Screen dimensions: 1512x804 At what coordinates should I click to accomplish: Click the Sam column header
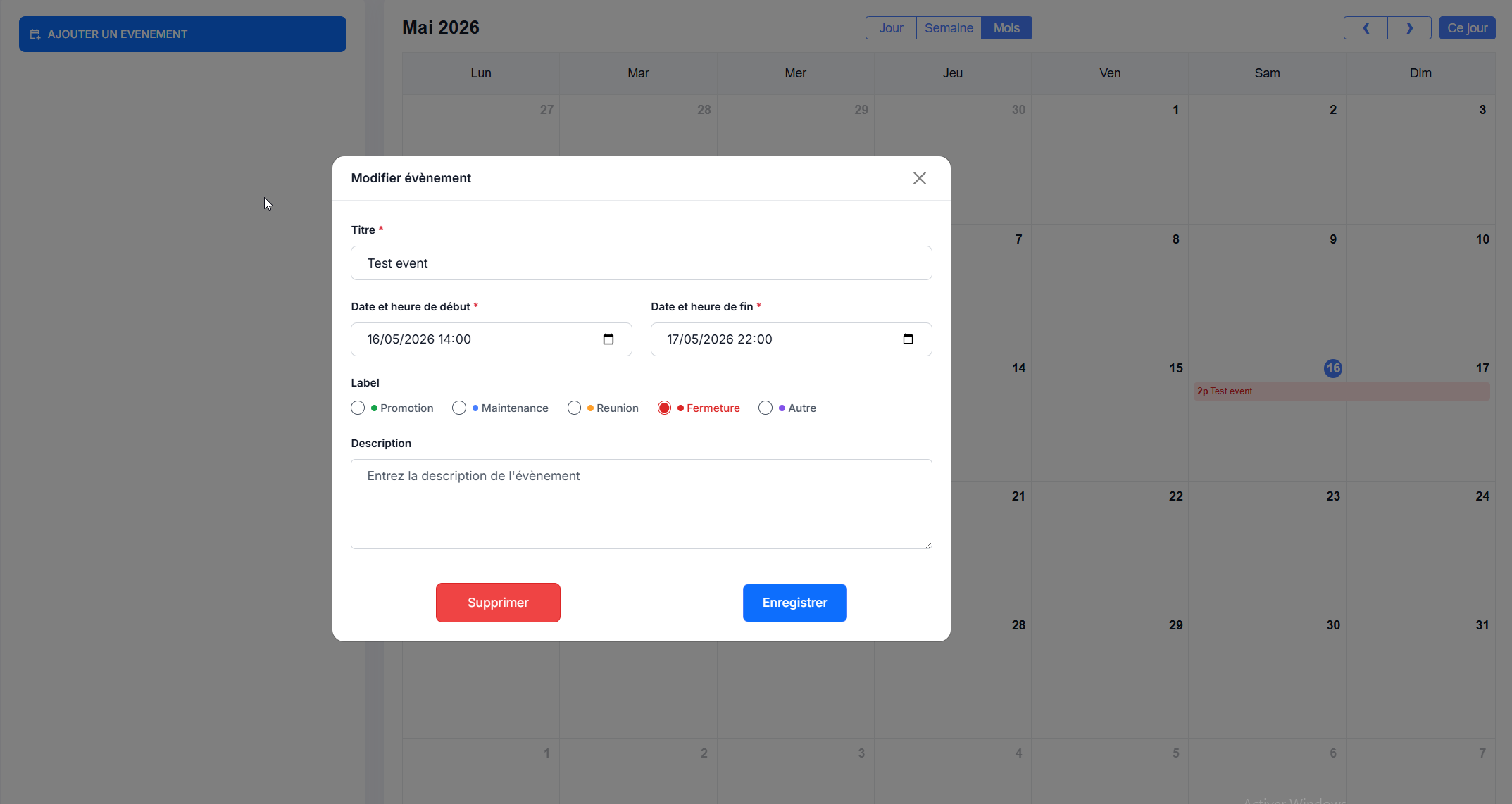[x=1267, y=73]
